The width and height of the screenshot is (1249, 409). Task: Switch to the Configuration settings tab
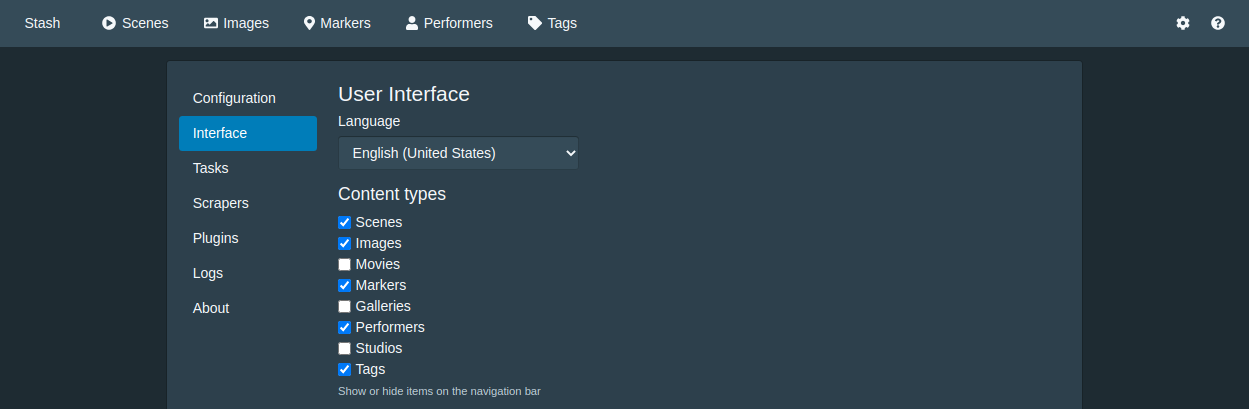234,98
